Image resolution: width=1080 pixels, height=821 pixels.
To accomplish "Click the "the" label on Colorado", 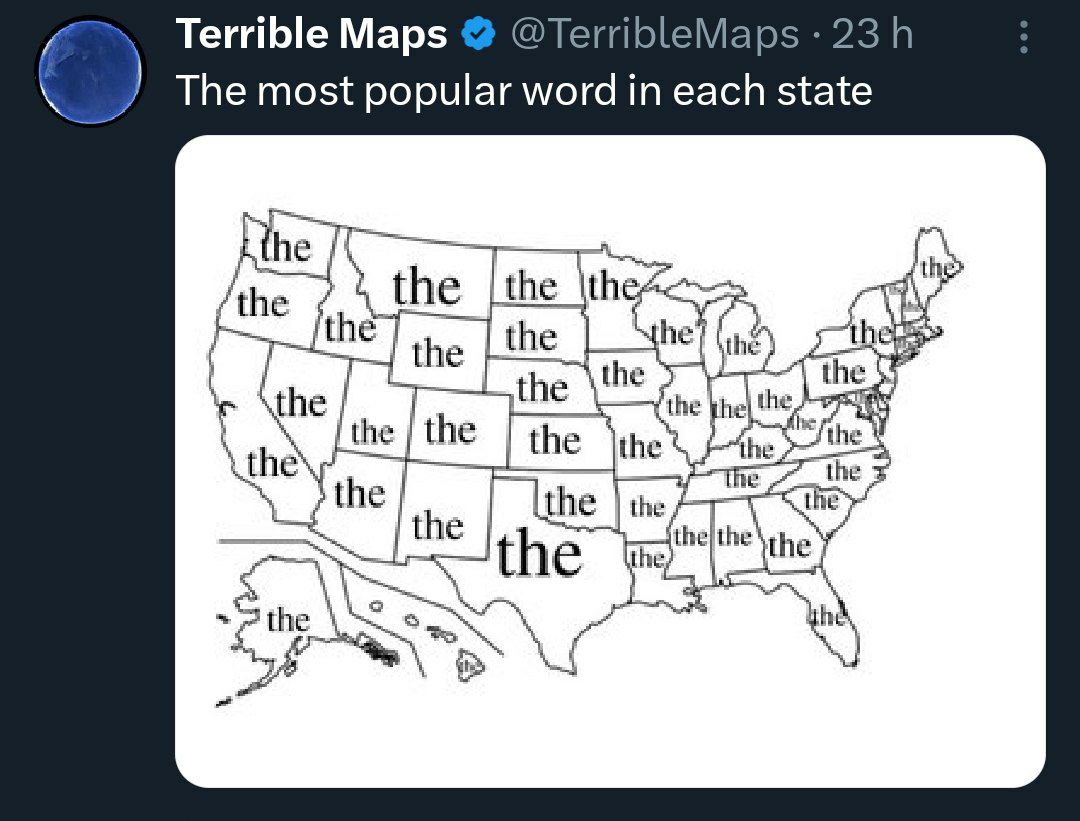I will point(450,430).
